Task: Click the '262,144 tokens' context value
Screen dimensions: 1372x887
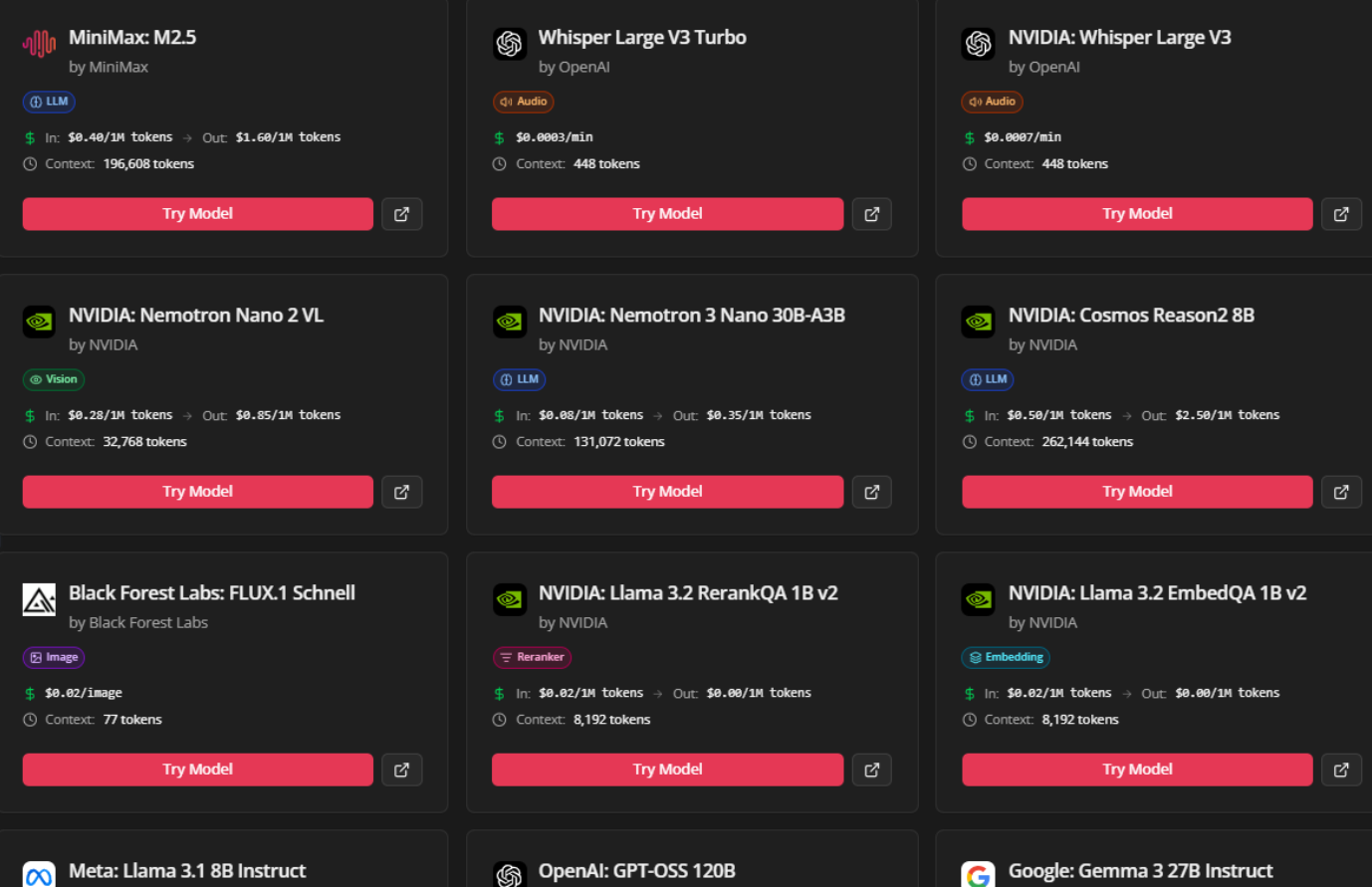Action: click(x=1087, y=442)
